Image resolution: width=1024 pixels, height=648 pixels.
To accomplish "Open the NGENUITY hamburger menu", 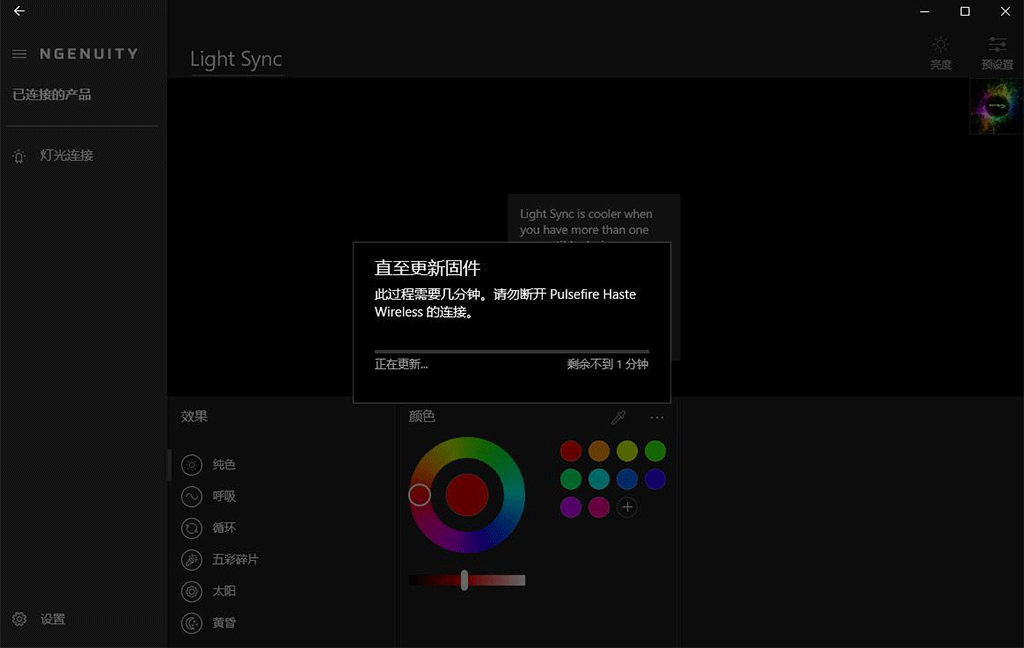I will [x=20, y=54].
